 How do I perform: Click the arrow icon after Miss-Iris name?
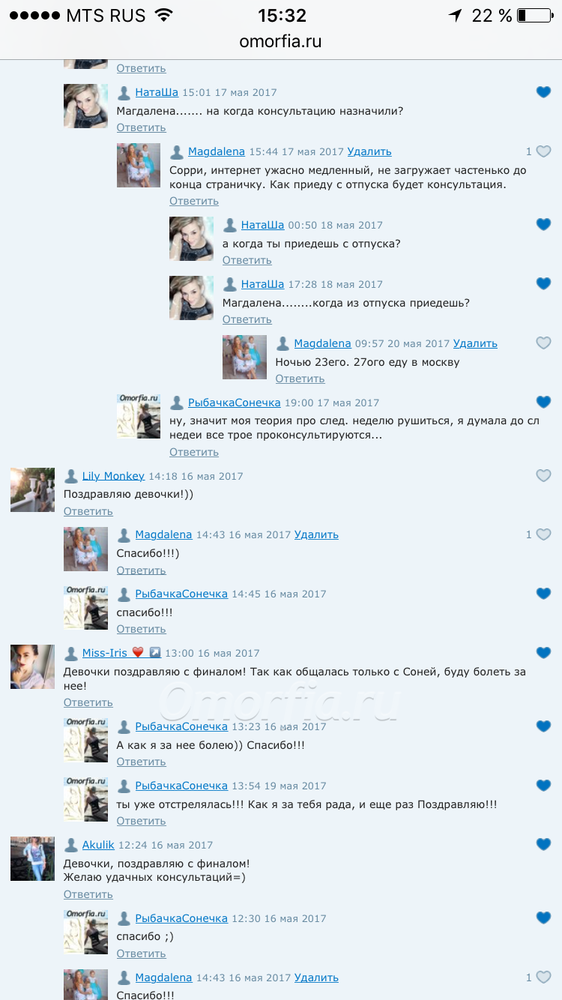click(x=155, y=652)
